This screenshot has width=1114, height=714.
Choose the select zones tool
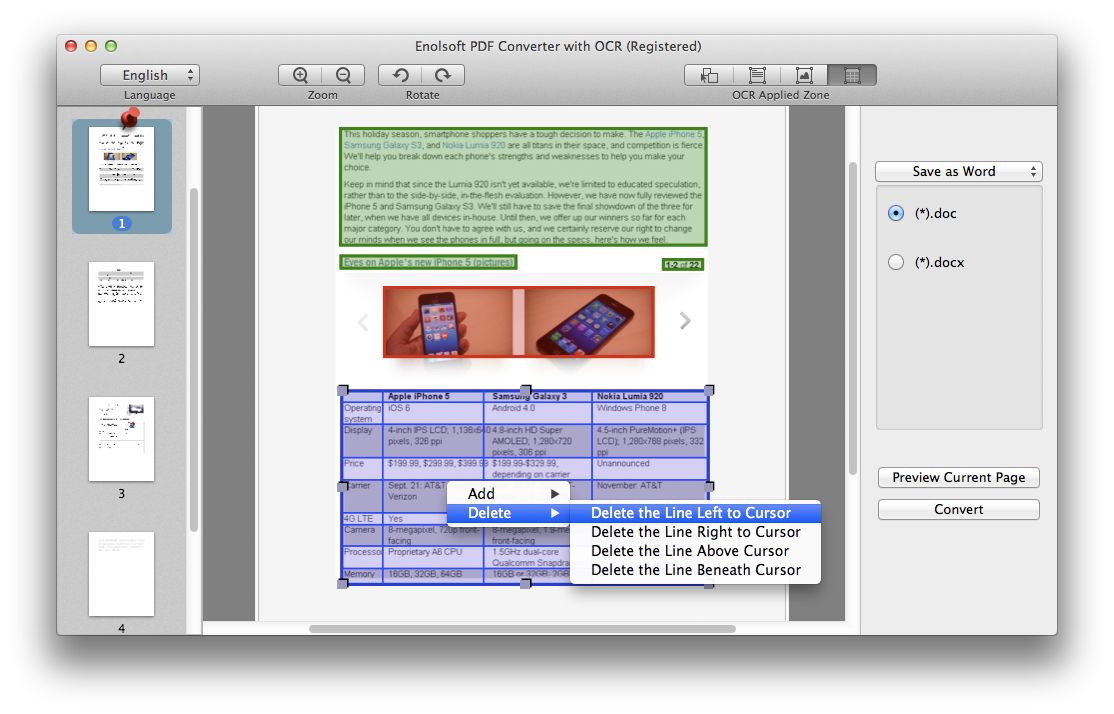pyautogui.click(x=709, y=75)
